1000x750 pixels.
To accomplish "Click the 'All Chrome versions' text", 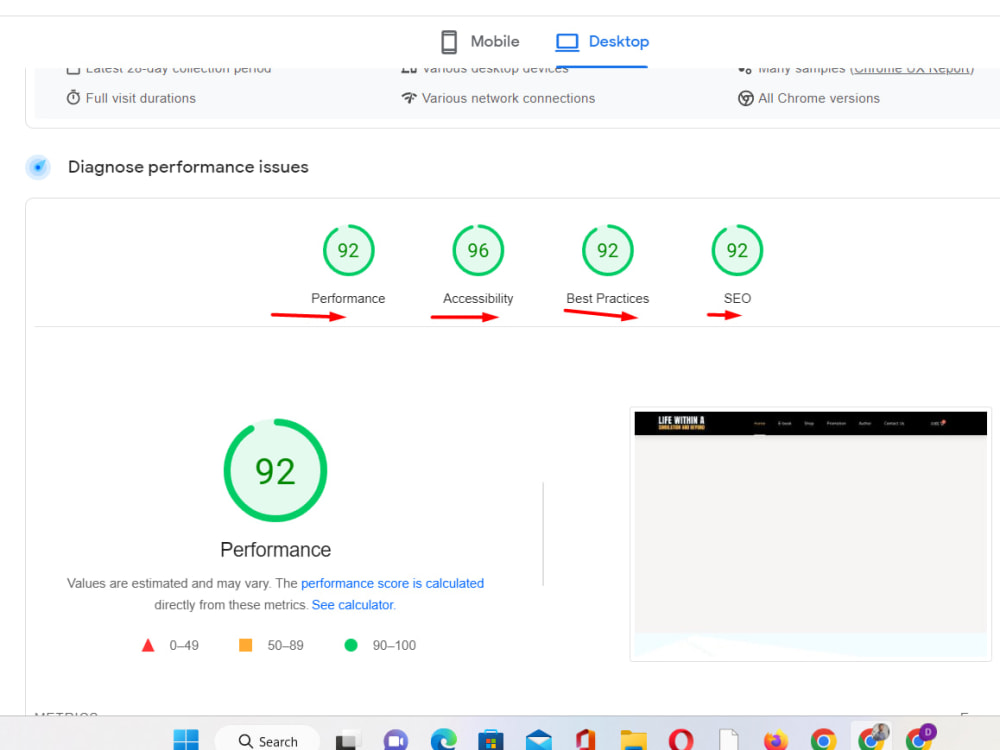I will pyautogui.click(x=819, y=98).
